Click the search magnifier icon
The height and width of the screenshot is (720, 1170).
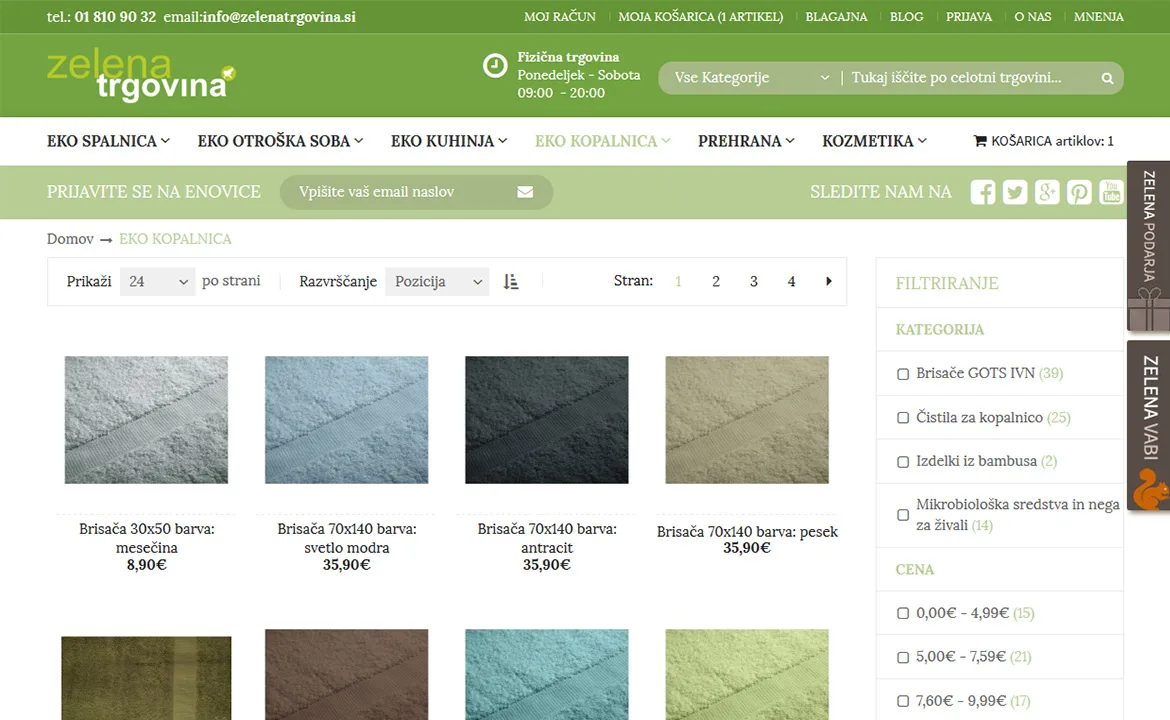click(1107, 78)
